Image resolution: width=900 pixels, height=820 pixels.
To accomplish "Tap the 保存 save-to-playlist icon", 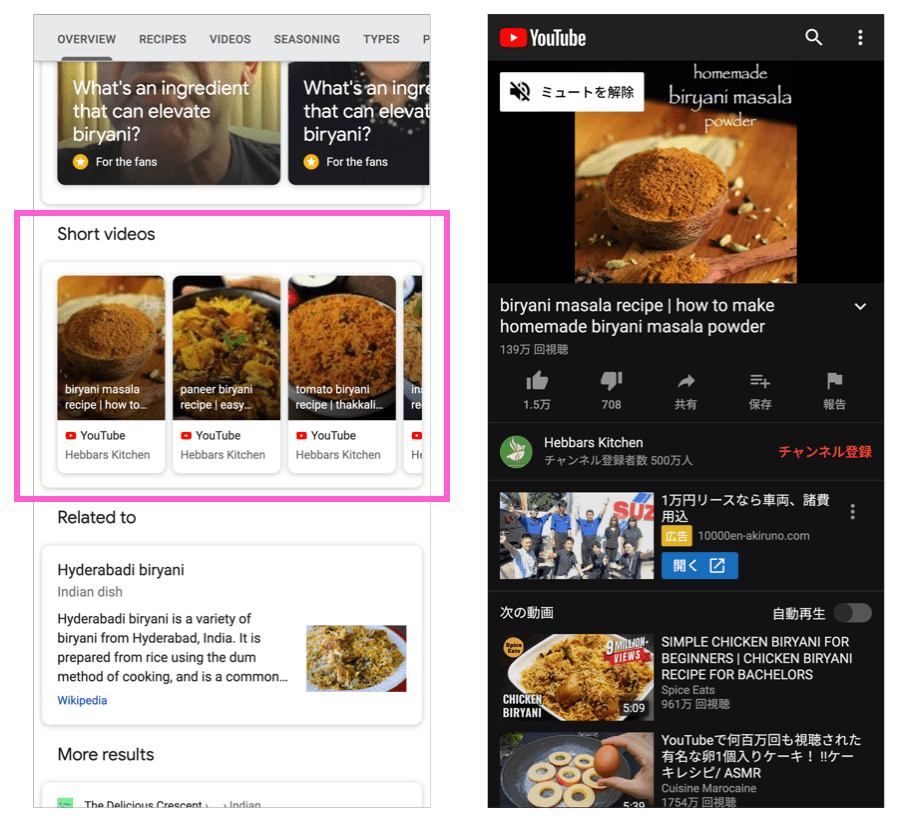I will [760, 381].
